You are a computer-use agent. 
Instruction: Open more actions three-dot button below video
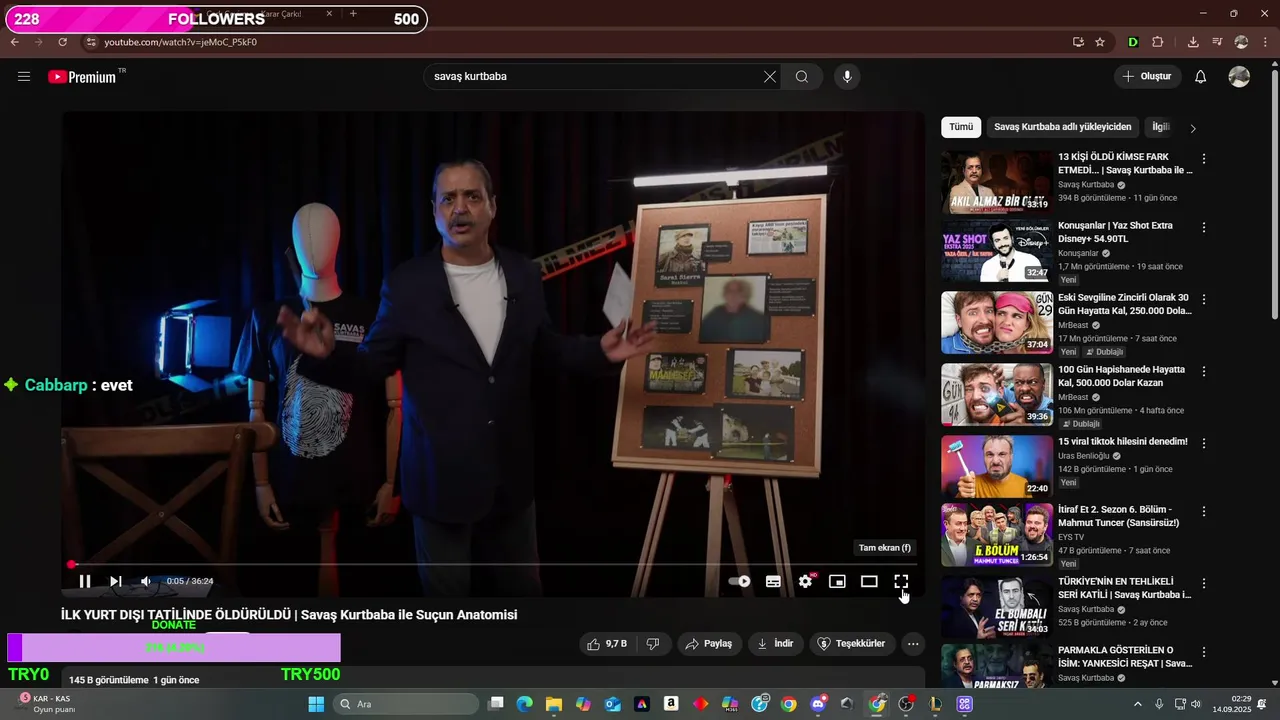[913, 644]
